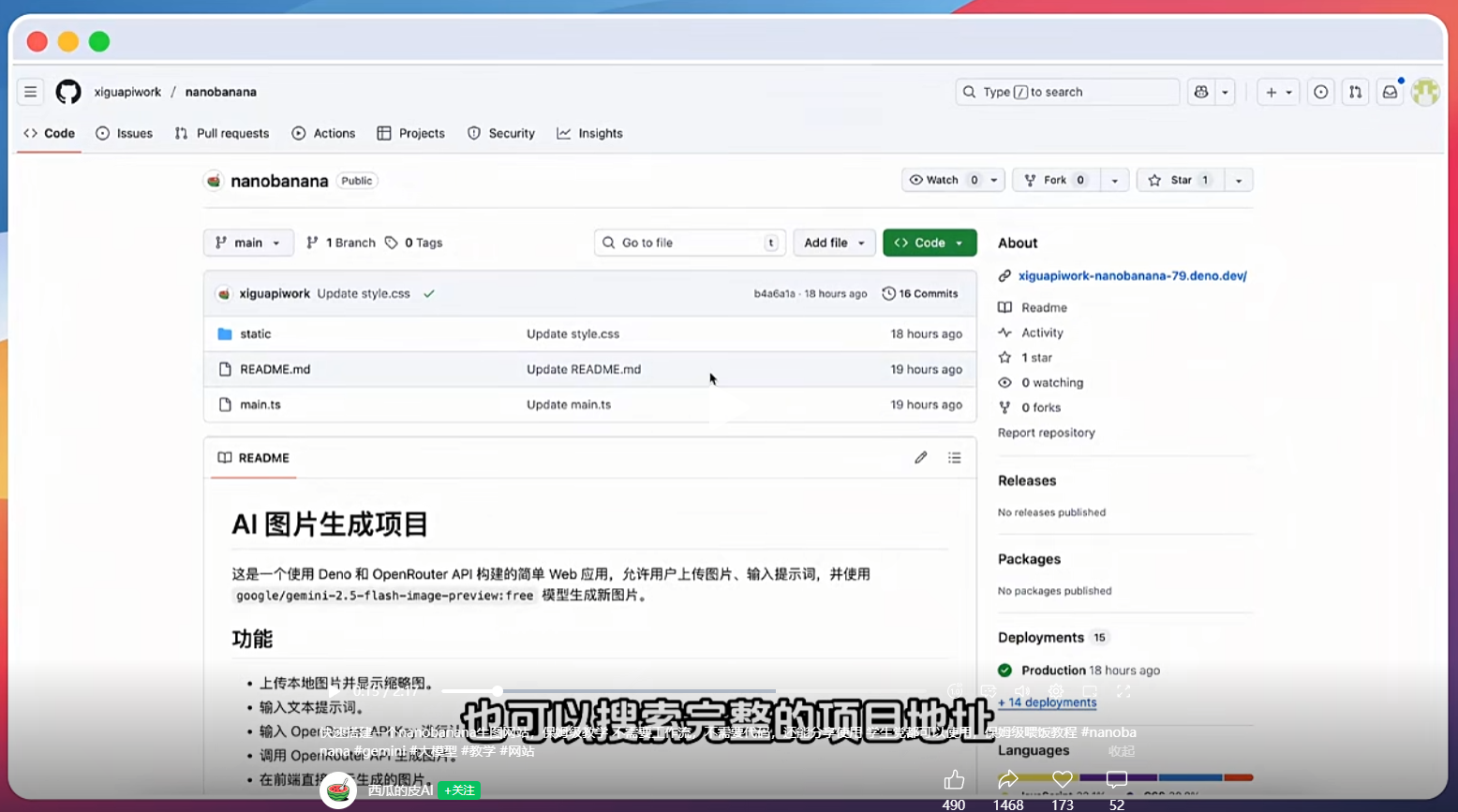The height and width of the screenshot is (812, 1458).
Task: View the 16 Commits history
Action: click(x=920, y=293)
